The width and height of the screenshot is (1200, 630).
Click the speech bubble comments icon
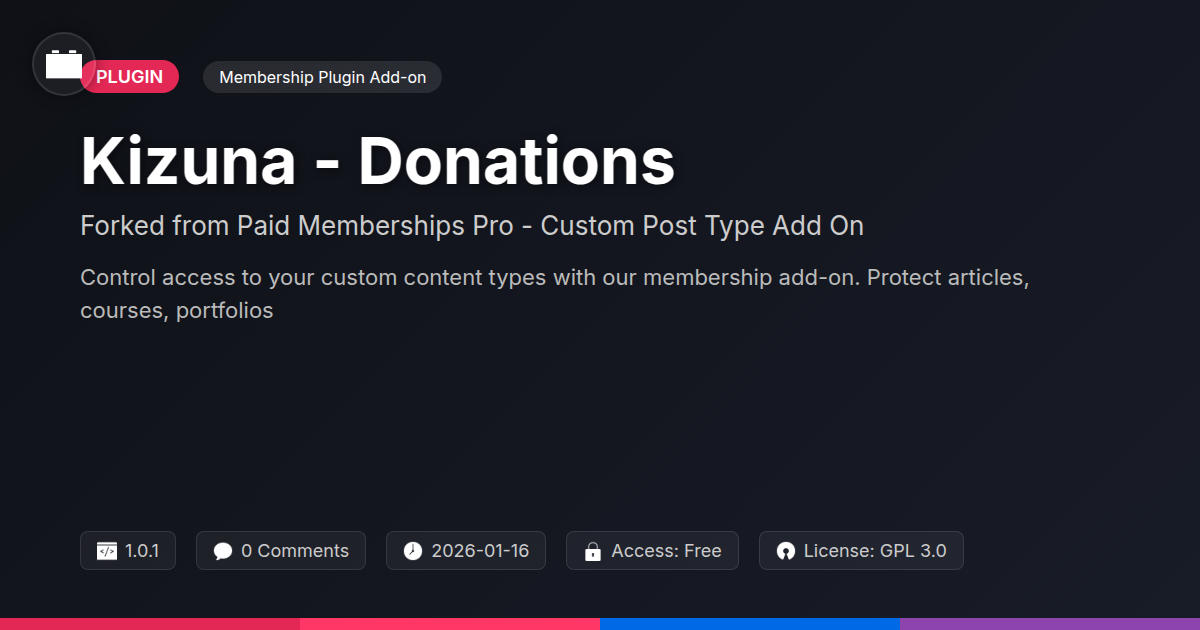[x=223, y=551]
